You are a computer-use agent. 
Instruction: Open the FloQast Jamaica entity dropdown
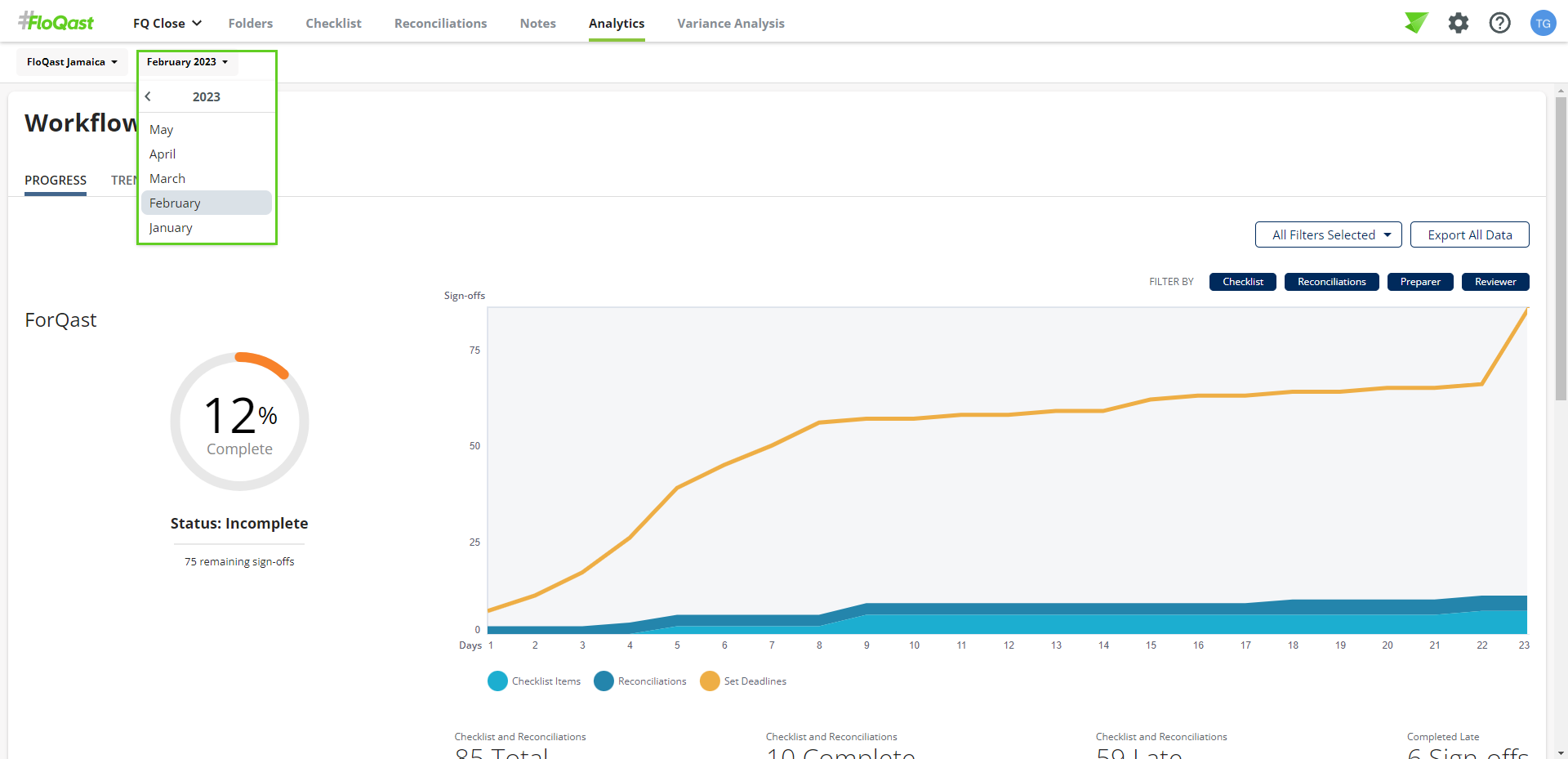72,62
